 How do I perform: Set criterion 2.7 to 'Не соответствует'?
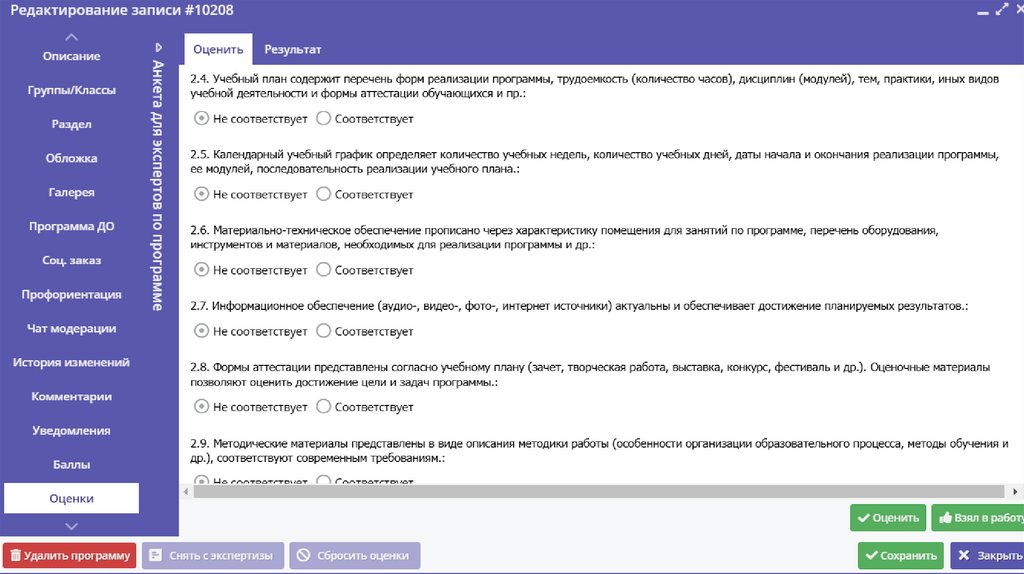click(201, 331)
